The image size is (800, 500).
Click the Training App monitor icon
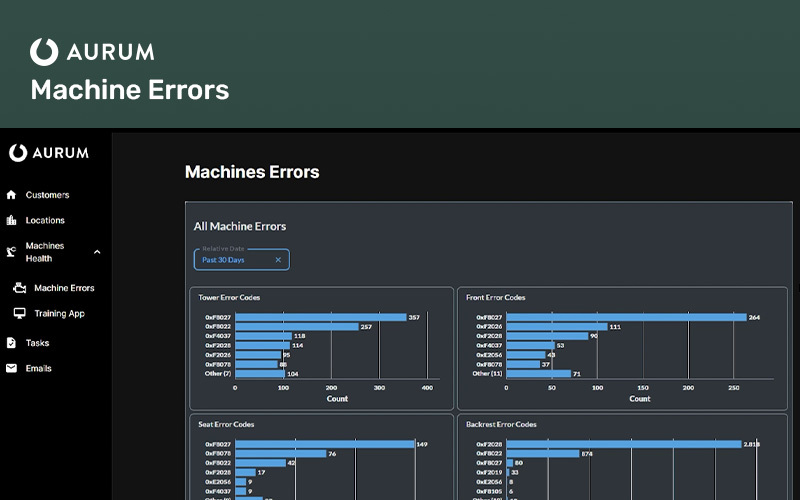pyautogui.click(x=19, y=313)
